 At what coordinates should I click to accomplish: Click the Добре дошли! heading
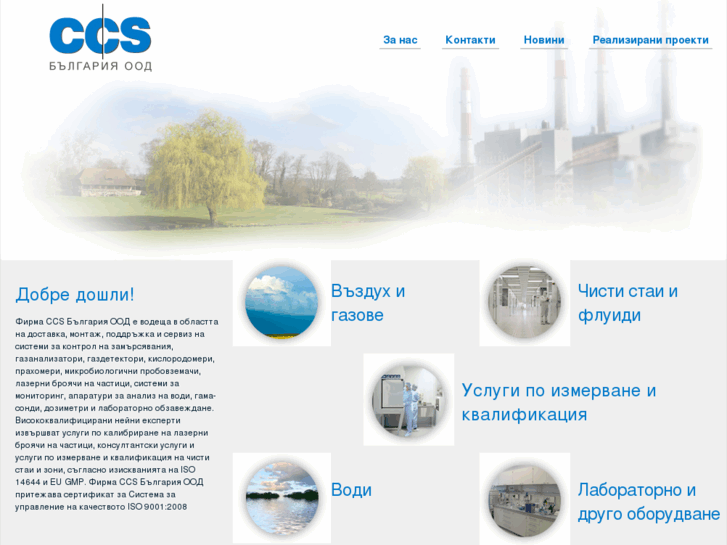(75, 295)
